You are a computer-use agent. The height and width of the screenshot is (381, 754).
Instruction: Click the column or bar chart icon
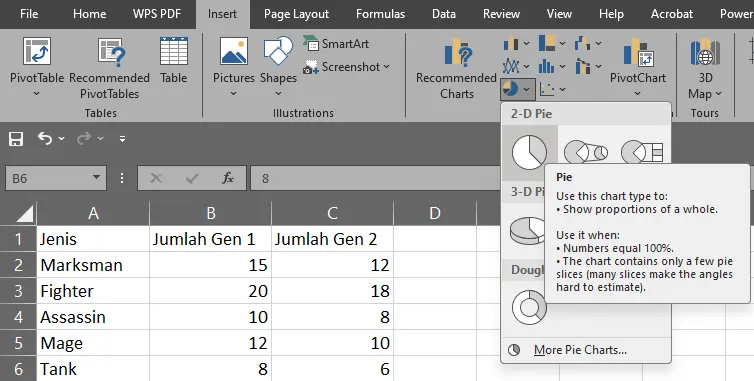(511, 44)
